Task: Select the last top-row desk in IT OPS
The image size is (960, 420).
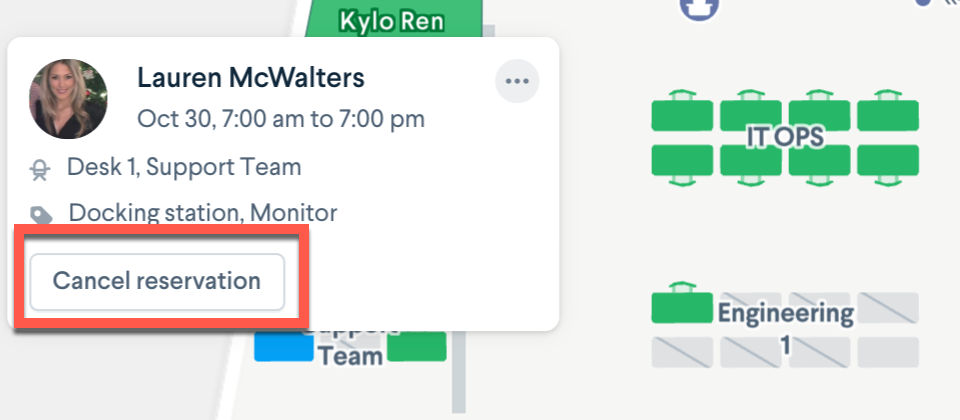Action: coord(888,111)
